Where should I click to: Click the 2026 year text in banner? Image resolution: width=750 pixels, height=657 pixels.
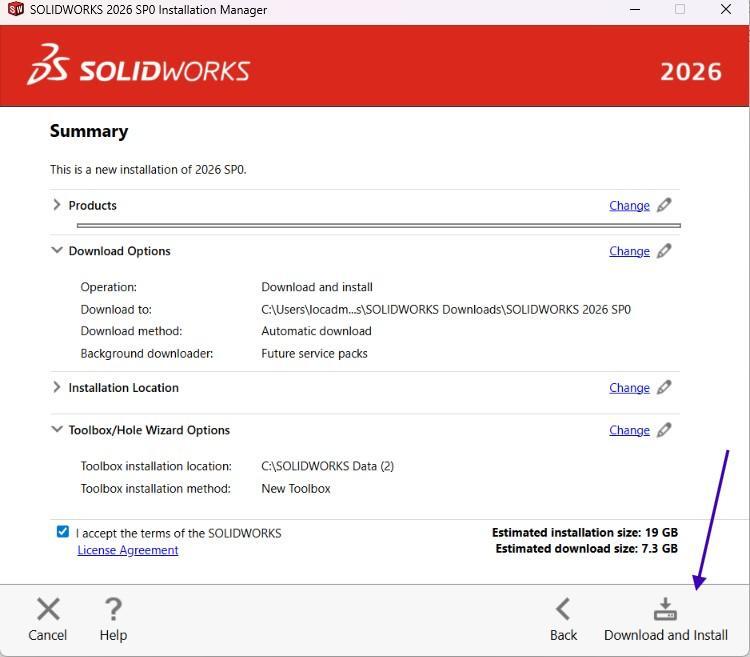tap(691, 72)
